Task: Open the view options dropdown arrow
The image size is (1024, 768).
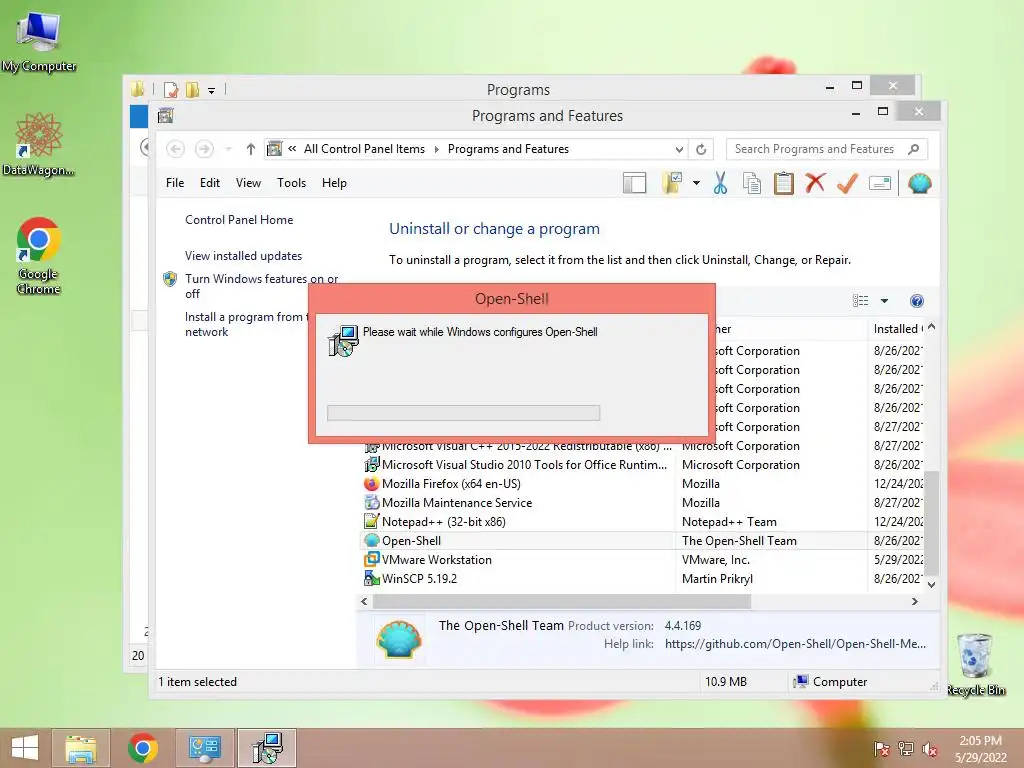Action: tap(884, 301)
